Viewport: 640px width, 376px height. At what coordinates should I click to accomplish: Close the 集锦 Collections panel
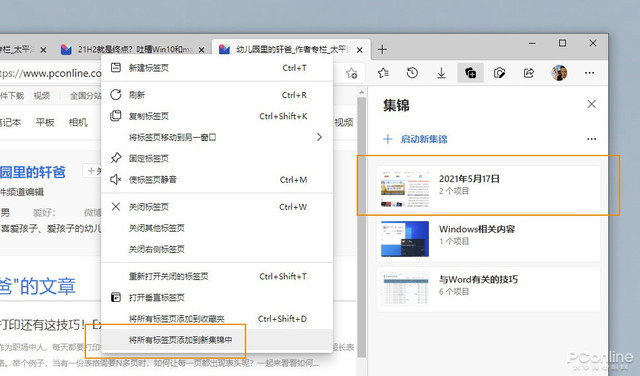pyautogui.click(x=591, y=104)
